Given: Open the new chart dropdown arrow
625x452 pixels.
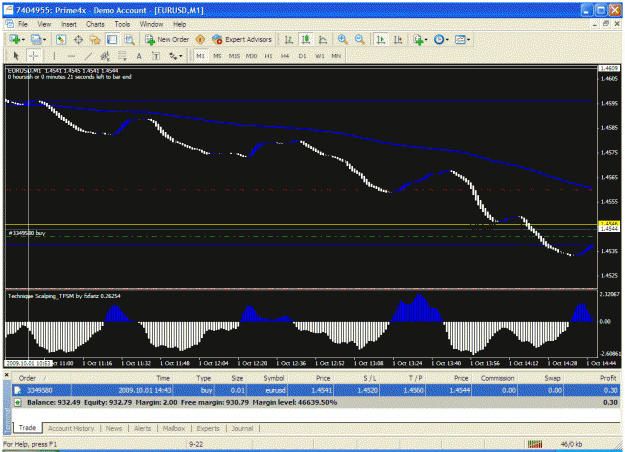Looking at the screenshot, I should click(x=23, y=40).
